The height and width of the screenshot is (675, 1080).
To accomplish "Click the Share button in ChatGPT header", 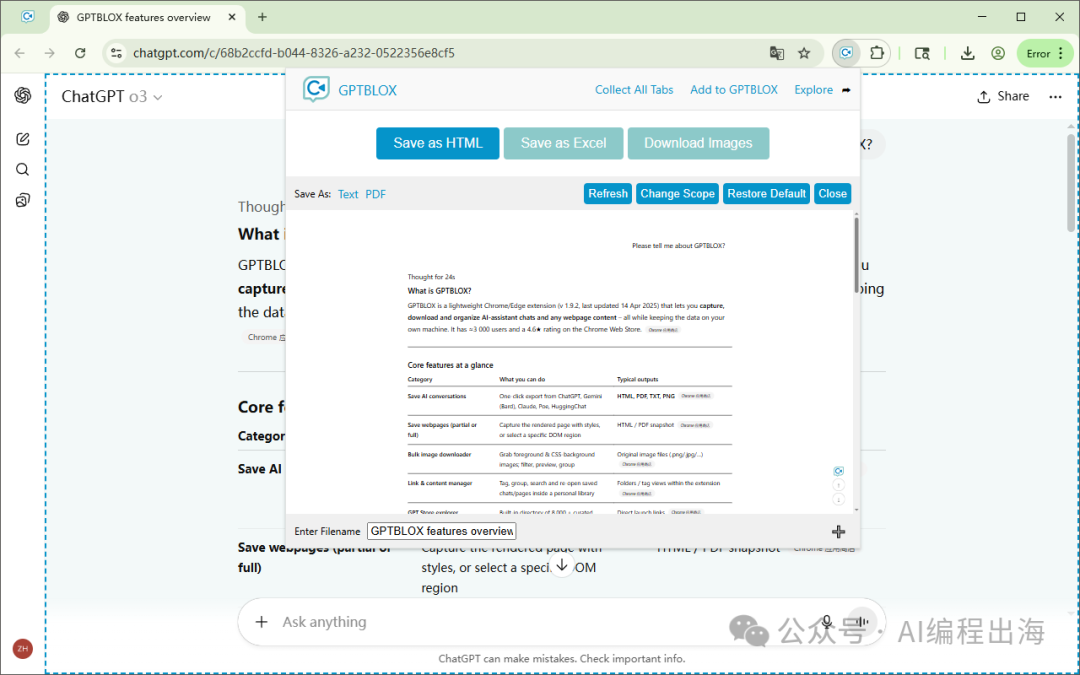I will point(1003,96).
